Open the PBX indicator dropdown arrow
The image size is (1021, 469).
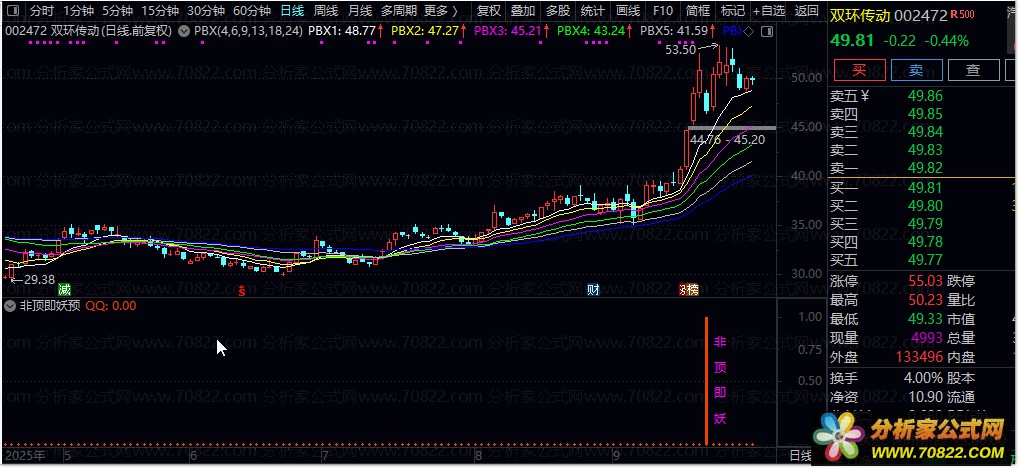(186, 31)
